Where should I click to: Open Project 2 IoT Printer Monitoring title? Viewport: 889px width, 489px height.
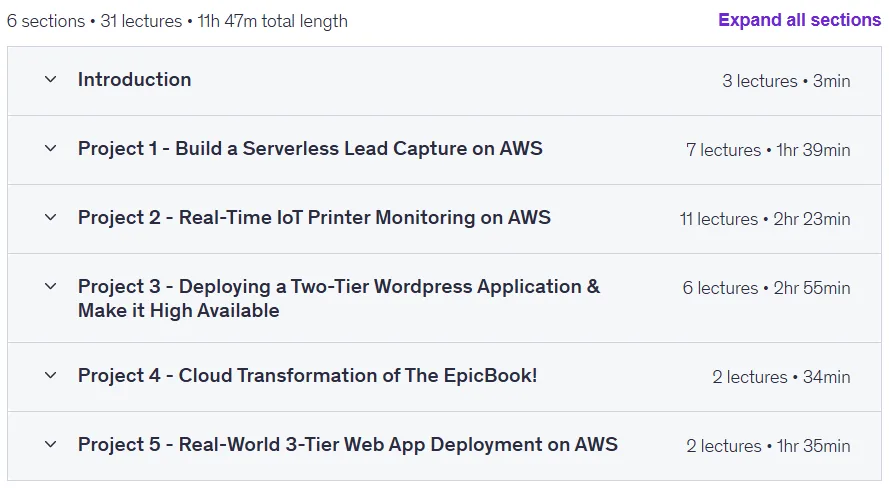point(314,217)
